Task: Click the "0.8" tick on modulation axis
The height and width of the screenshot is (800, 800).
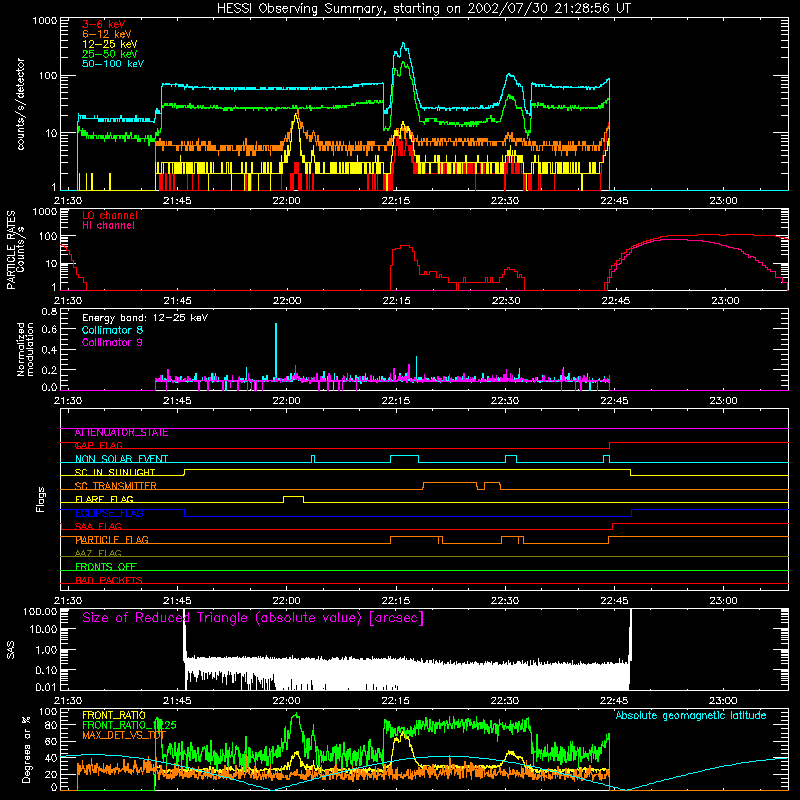Action: pyautogui.click(x=48, y=311)
